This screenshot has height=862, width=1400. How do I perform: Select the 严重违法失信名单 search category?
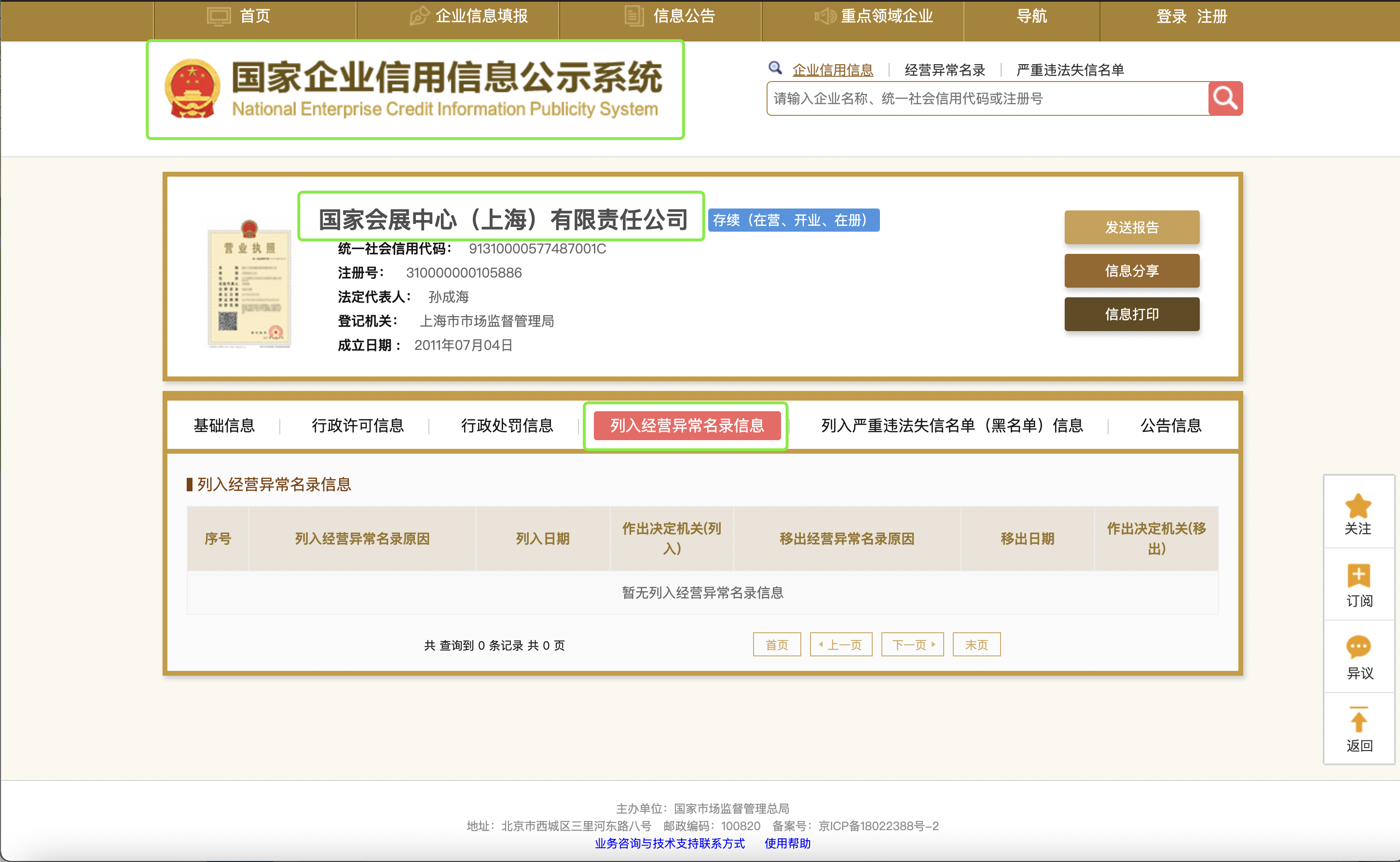pos(1070,70)
